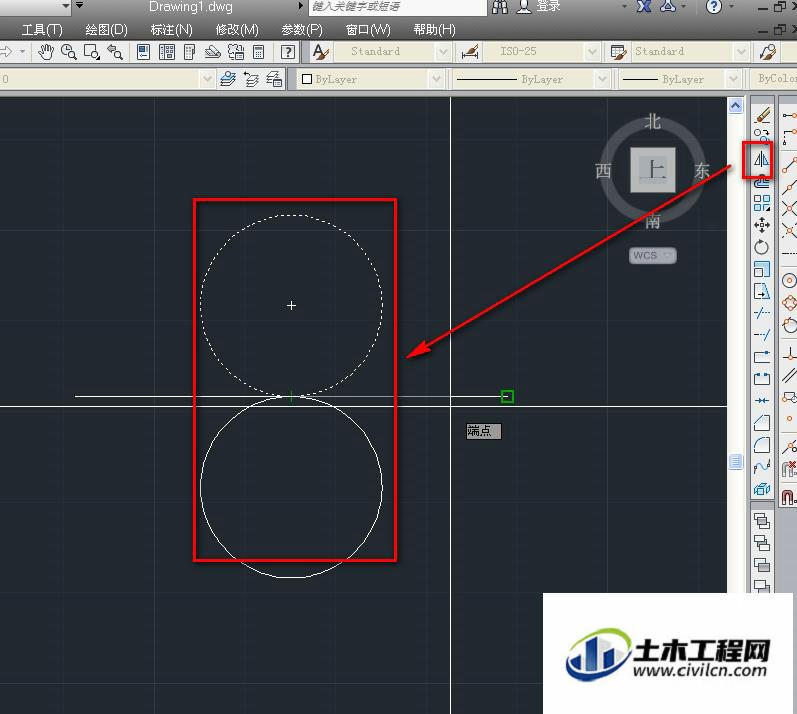Select the Scale tool
Image resolution: width=797 pixels, height=714 pixels.
click(x=762, y=269)
